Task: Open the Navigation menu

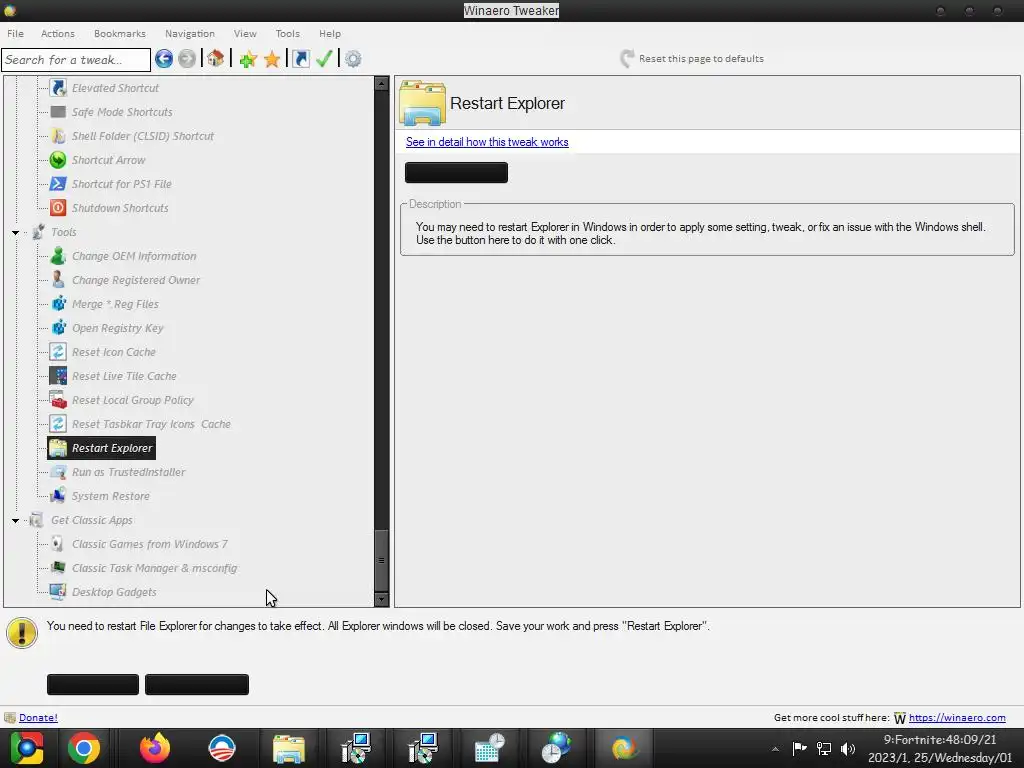Action: [189, 33]
